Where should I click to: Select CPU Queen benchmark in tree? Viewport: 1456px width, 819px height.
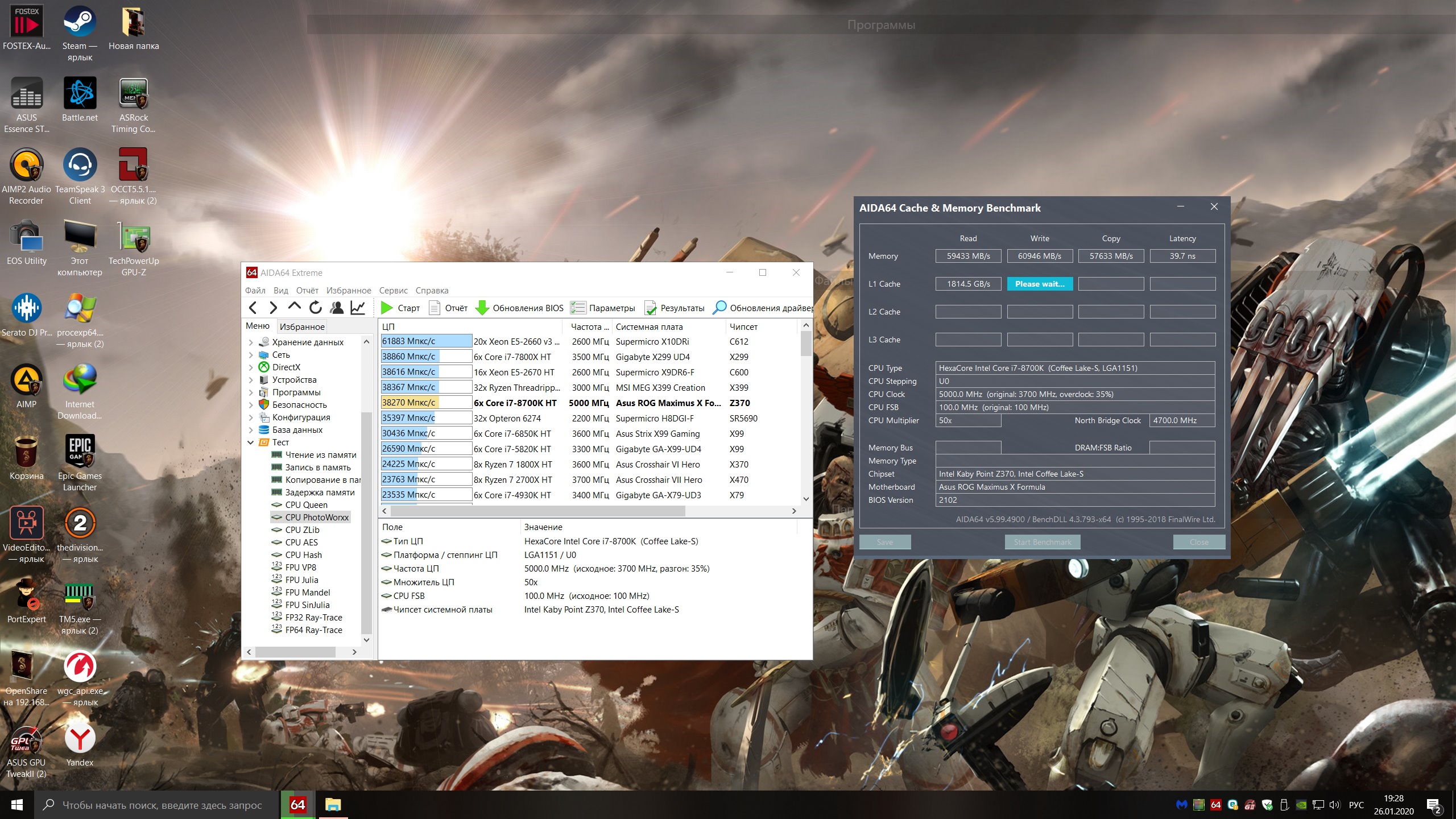click(306, 505)
